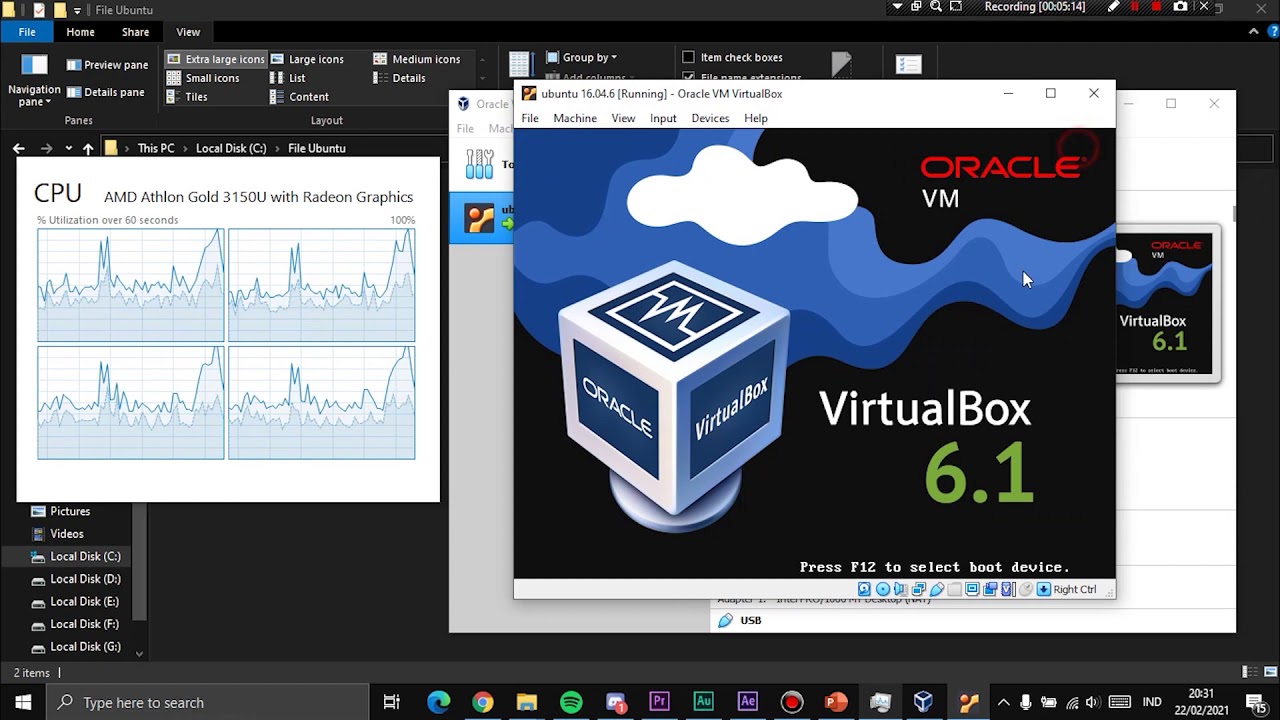The image size is (1280, 720).
Task: Navigate to Local Disk (E:)
Action: pos(85,601)
